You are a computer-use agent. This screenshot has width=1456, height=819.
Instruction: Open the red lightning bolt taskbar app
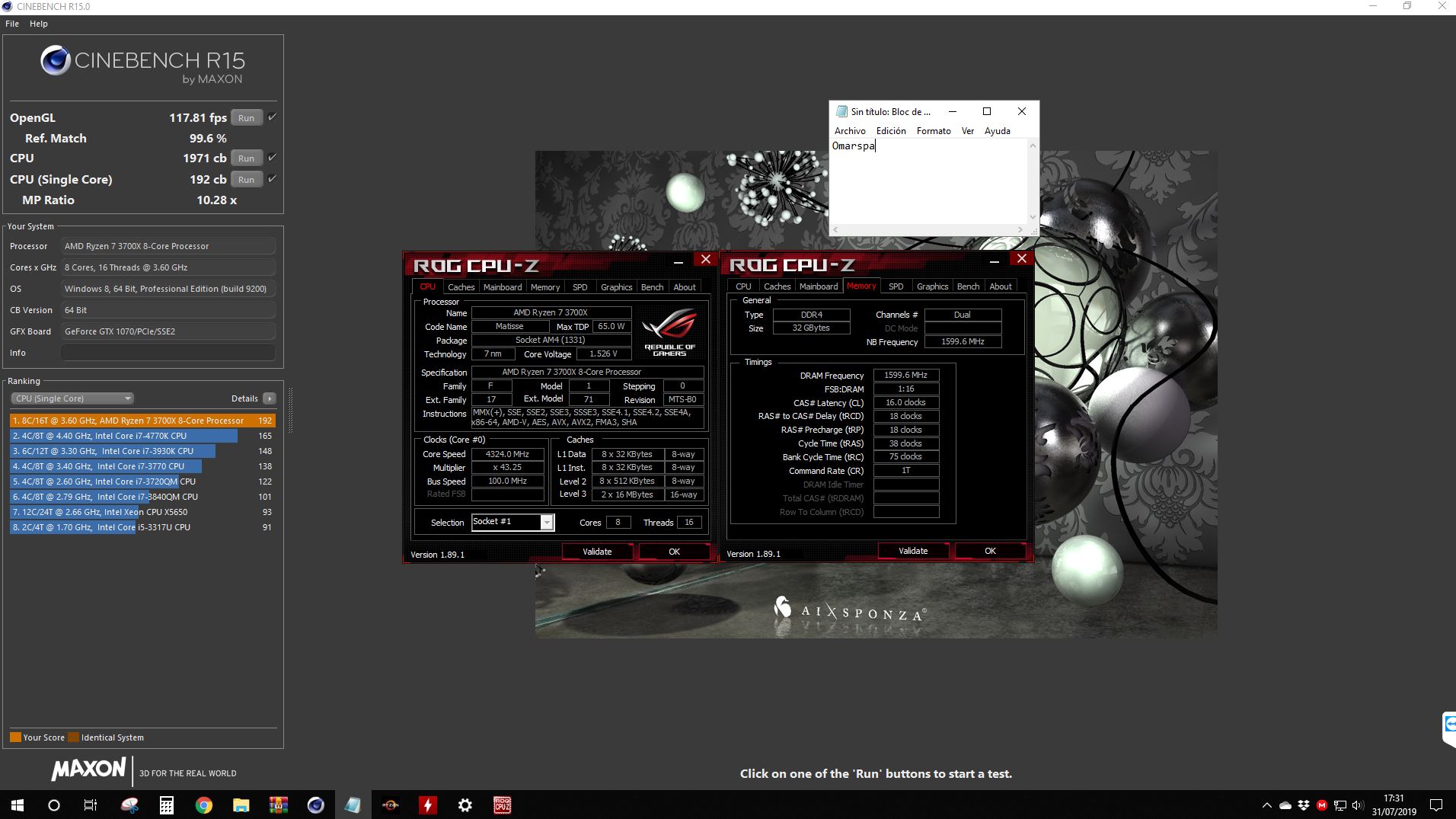[428, 805]
